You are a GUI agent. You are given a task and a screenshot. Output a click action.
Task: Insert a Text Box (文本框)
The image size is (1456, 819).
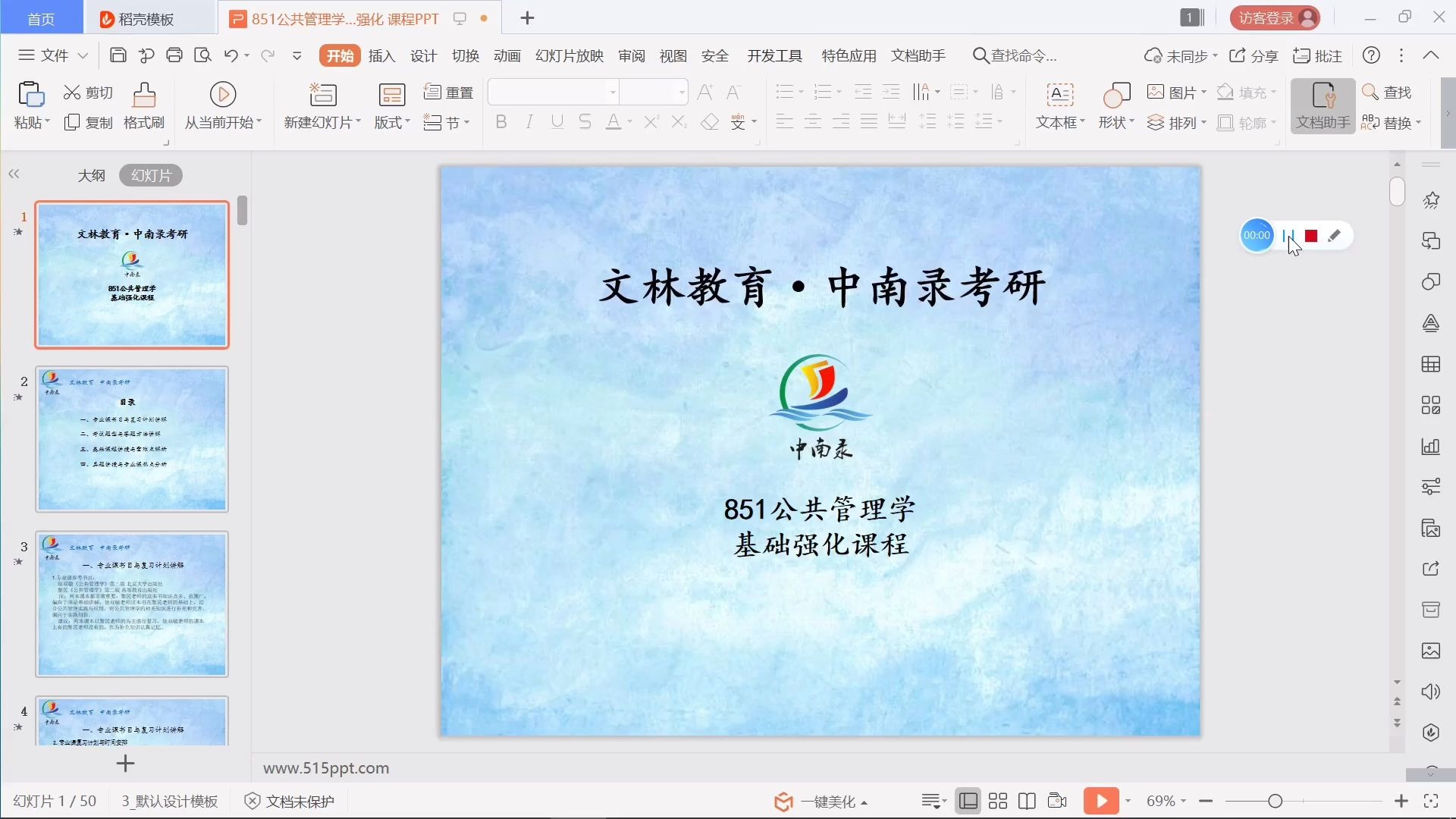(1060, 106)
